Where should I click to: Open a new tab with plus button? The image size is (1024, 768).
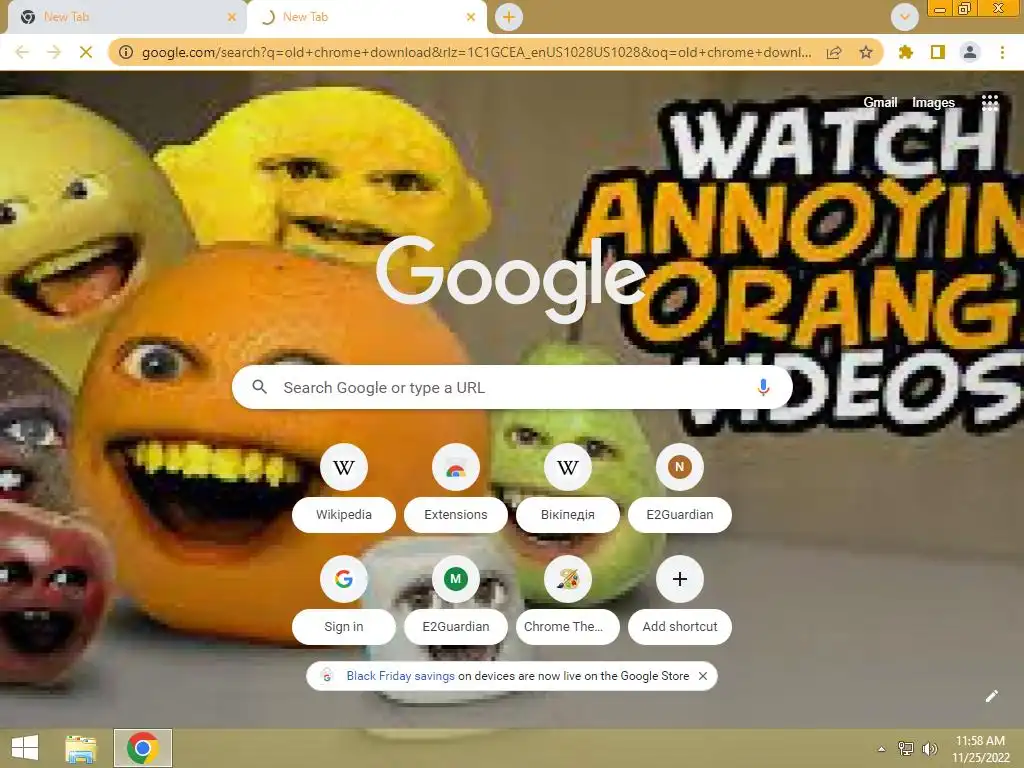pos(509,17)
